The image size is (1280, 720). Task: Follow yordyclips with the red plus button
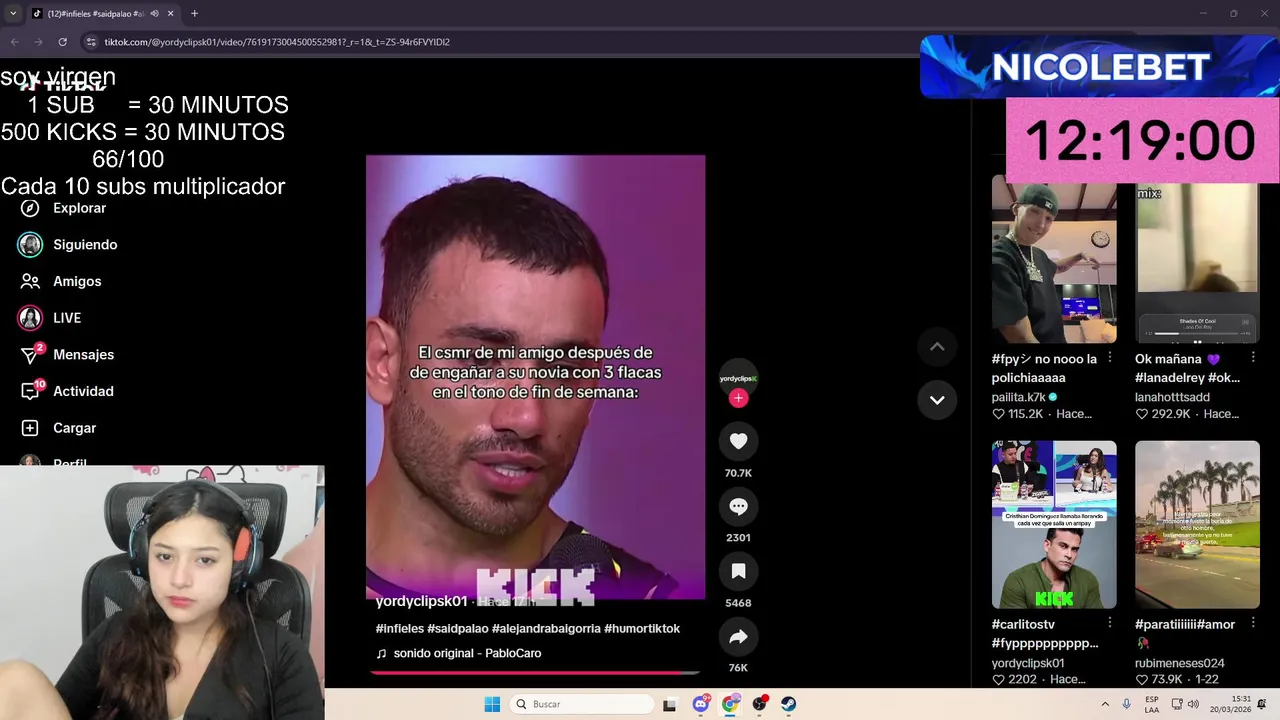coord(738,398)
